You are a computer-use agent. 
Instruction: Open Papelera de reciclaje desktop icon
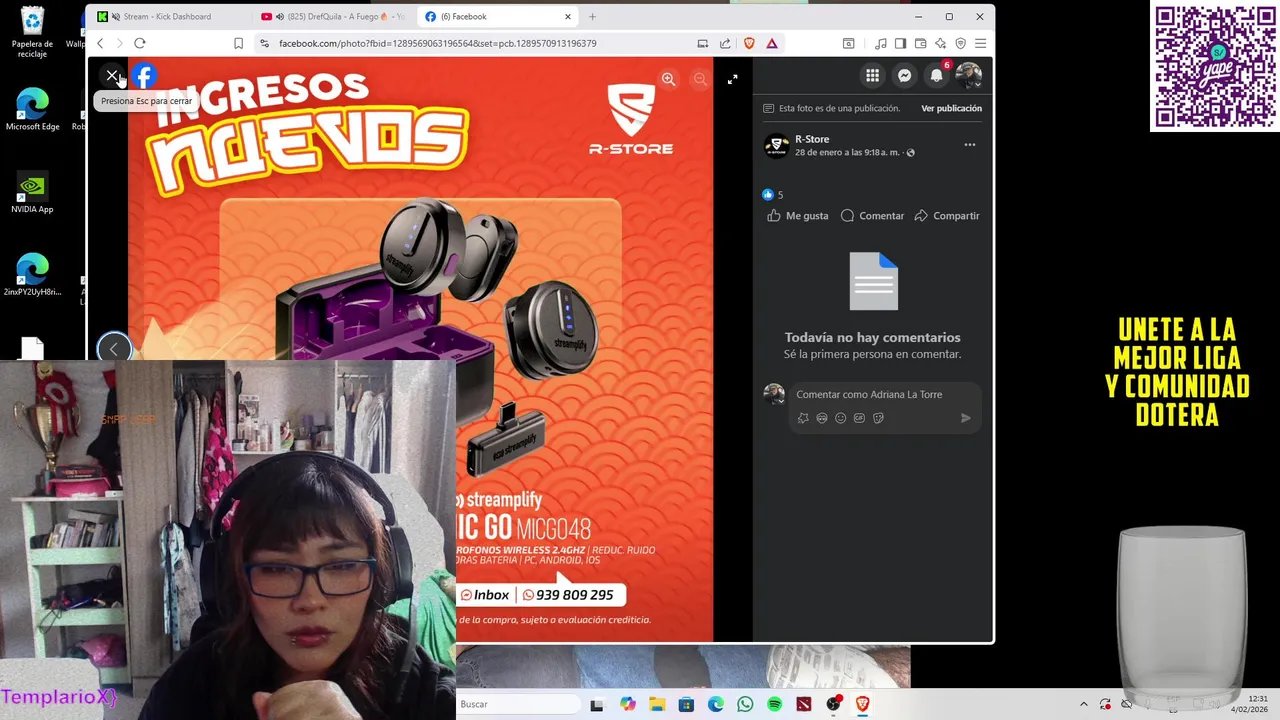click(32, 33)
